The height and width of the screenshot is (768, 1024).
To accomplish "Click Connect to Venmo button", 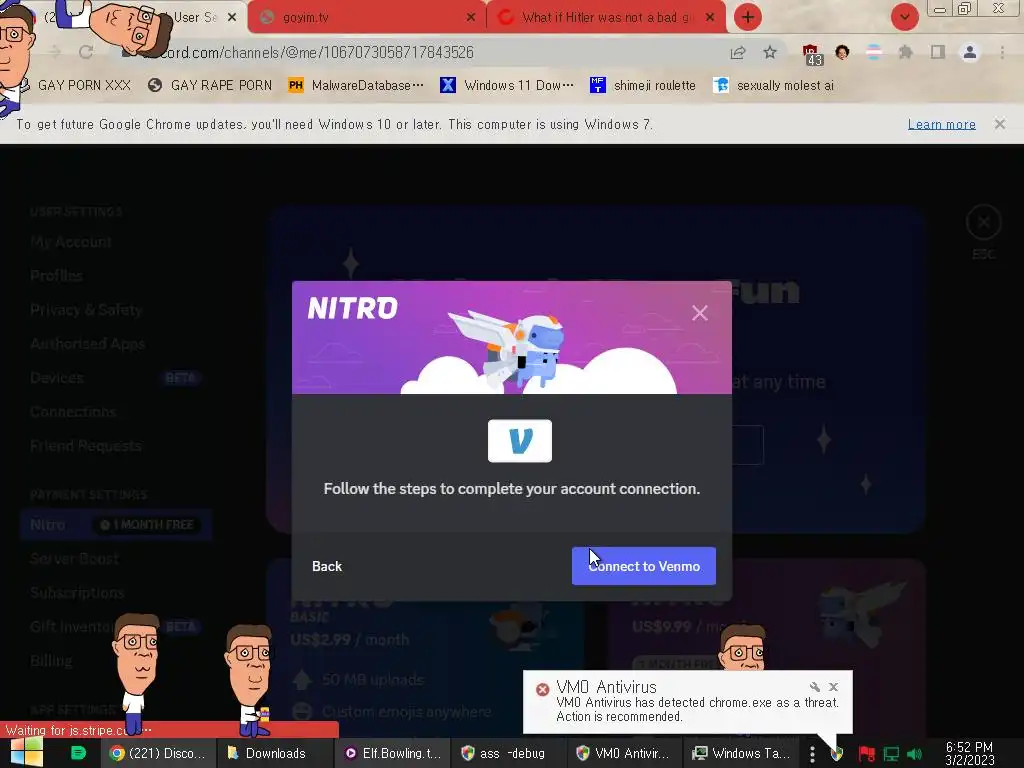I will 644,566.
